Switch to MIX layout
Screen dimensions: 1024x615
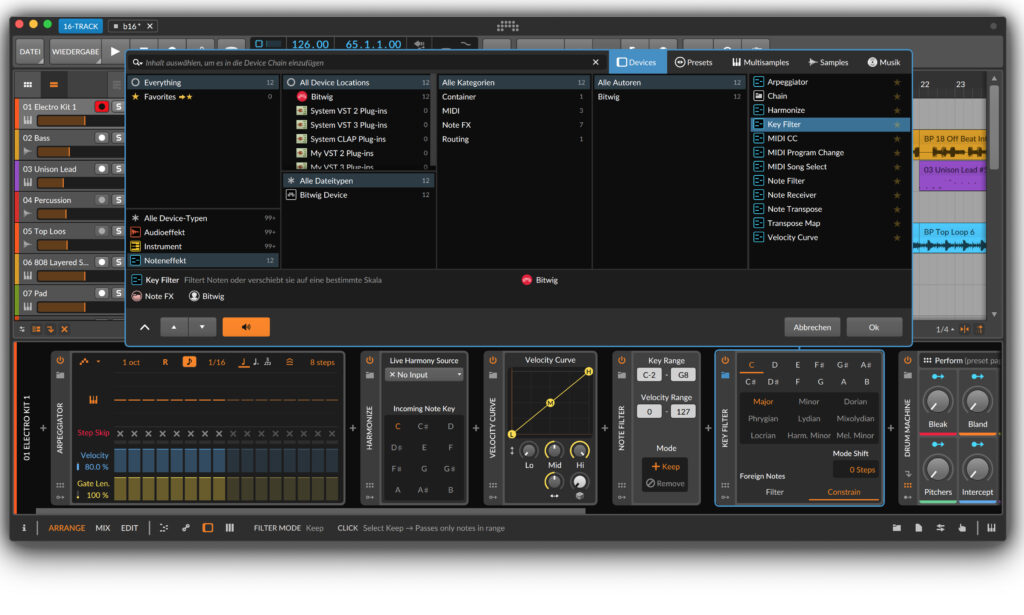(103, 528)
